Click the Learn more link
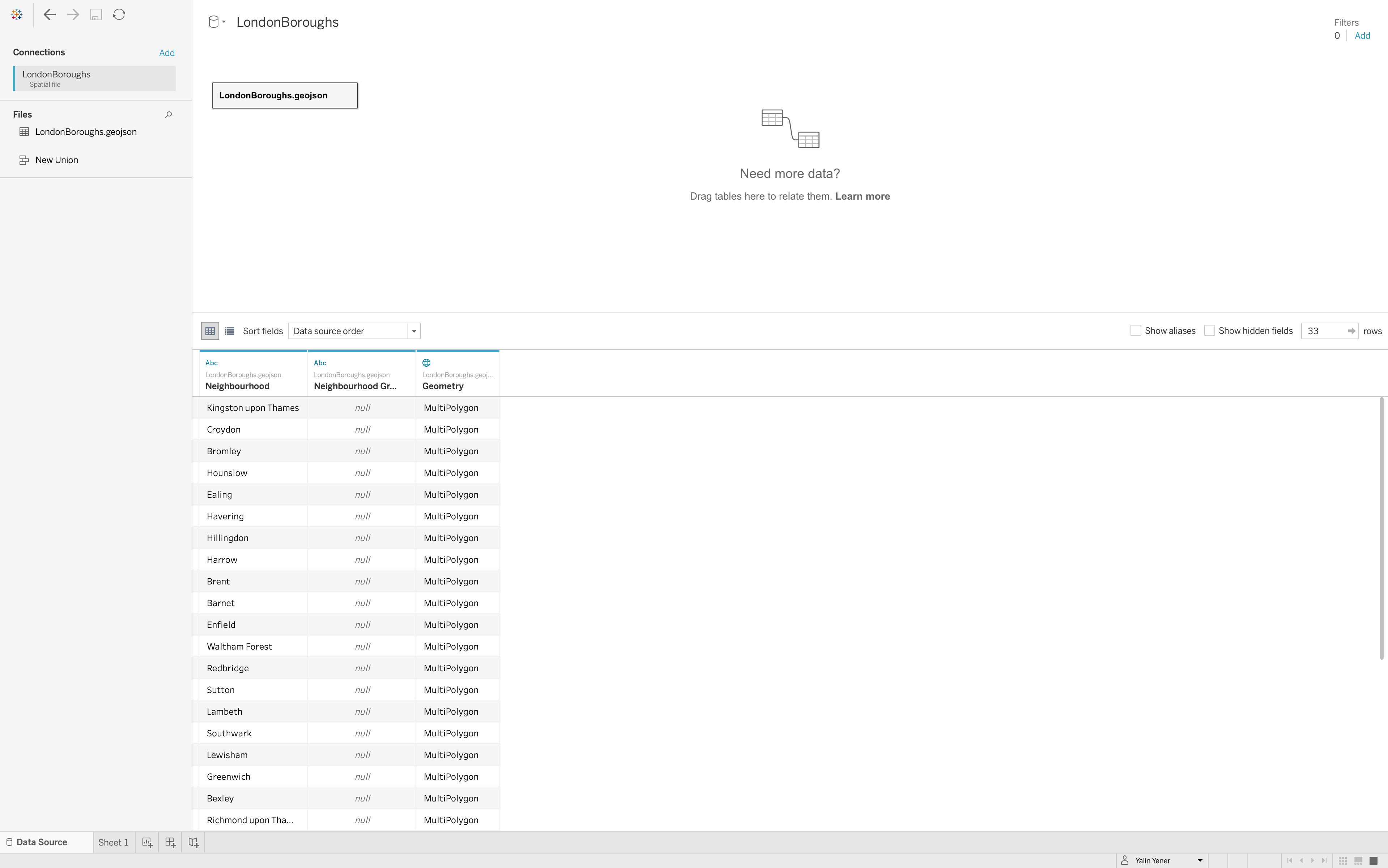 (x=862, y=196)
